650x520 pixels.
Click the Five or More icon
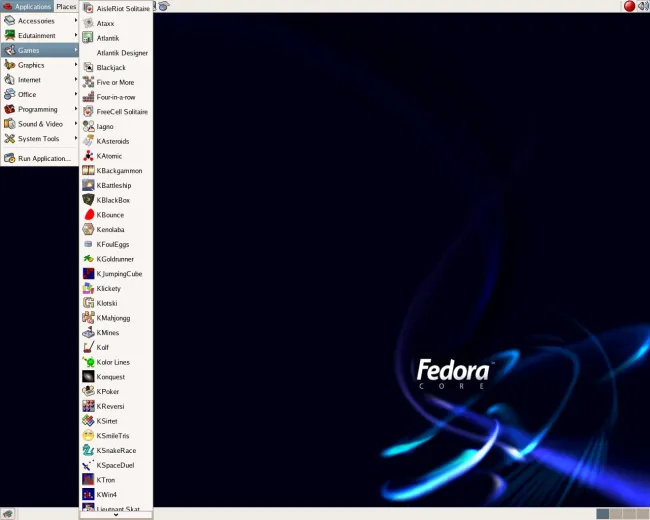pos(88,82)
